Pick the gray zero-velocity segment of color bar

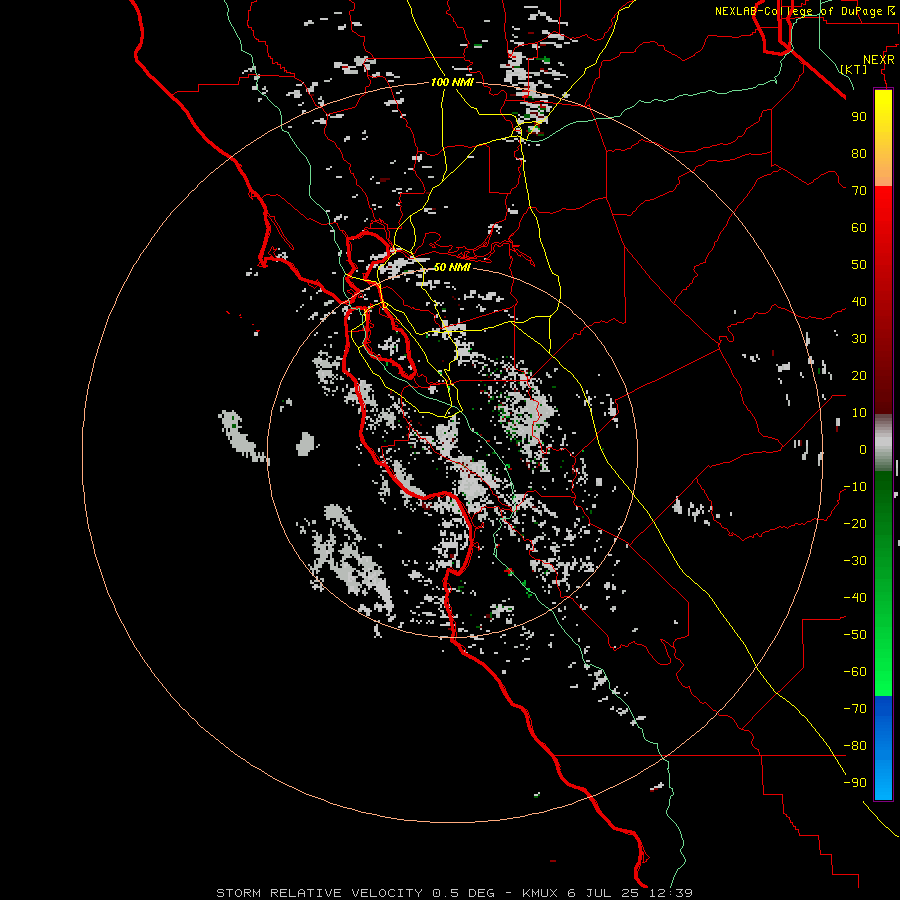click(x=883, y=443)
